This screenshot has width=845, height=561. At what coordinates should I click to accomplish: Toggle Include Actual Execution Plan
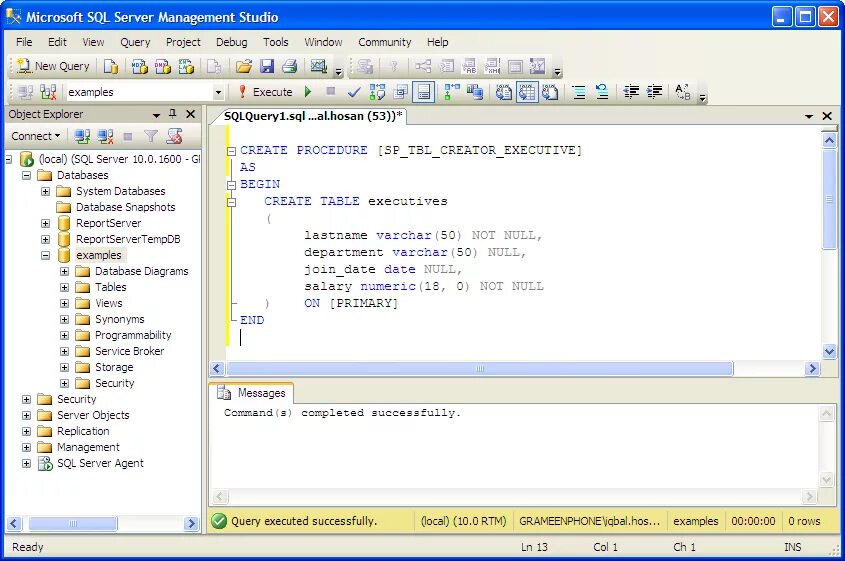[452, 92]
